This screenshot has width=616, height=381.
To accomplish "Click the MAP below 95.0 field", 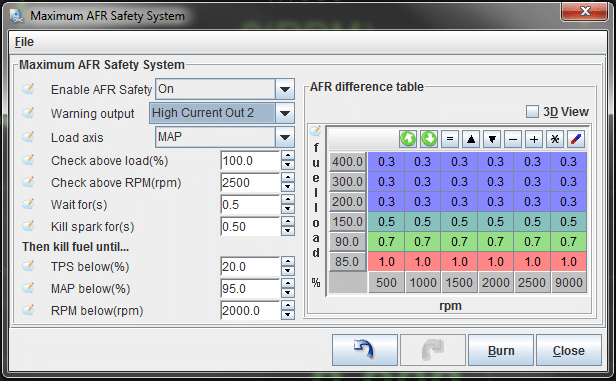I will coord(251,289).
